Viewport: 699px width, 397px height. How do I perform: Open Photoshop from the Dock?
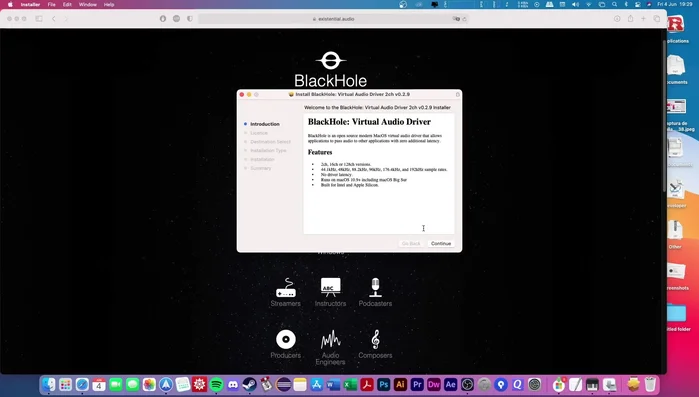[x=384, y=384]
